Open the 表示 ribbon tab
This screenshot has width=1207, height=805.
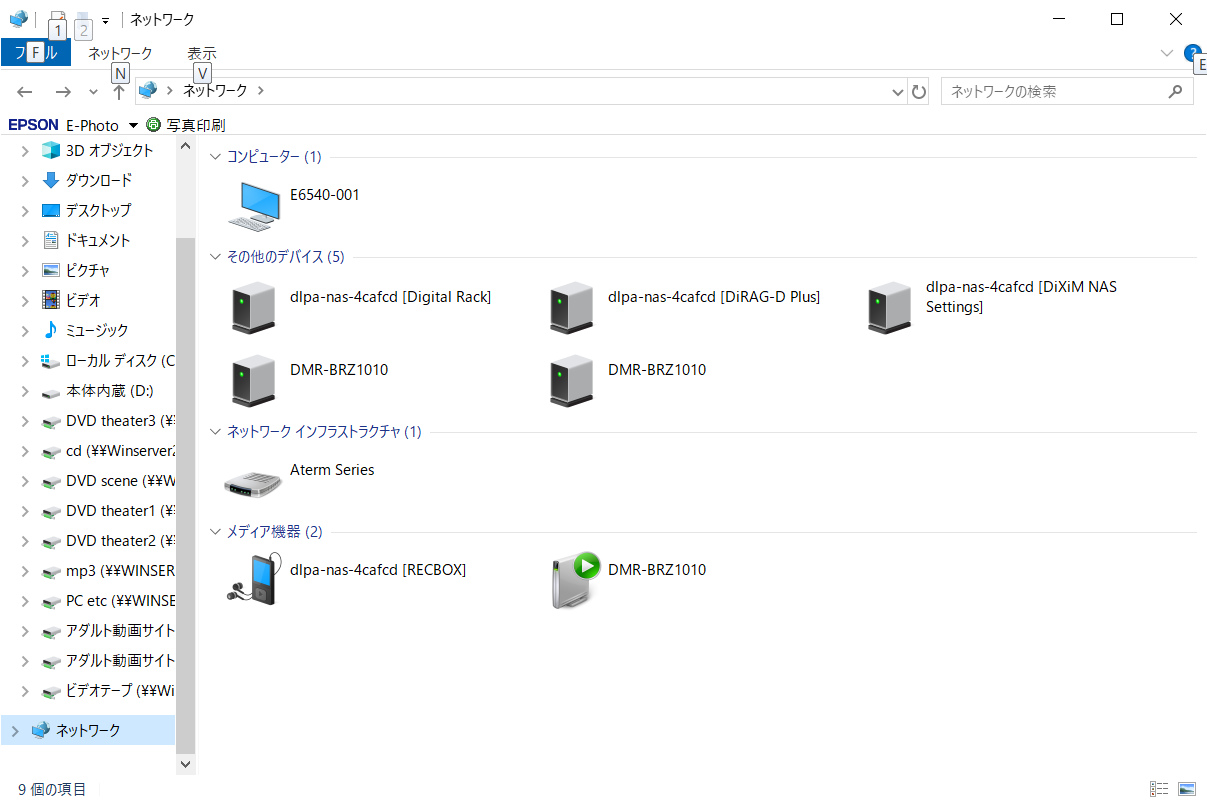click(202, 53)
